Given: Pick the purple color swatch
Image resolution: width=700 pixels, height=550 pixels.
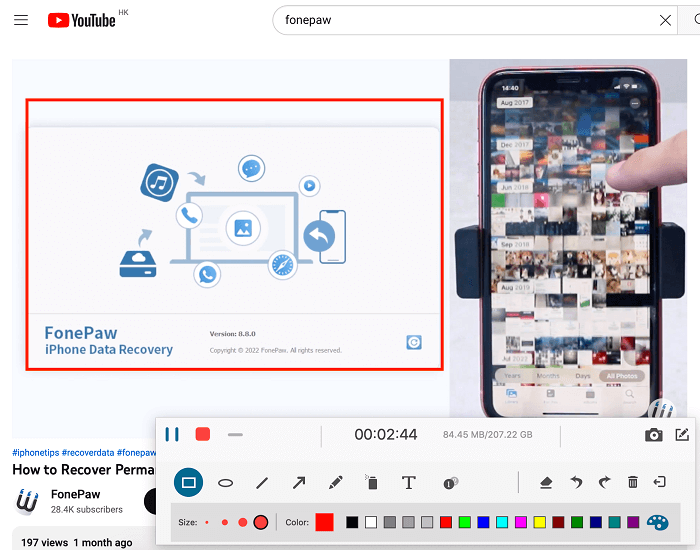Looking at the screenshot, I should 633,522.
